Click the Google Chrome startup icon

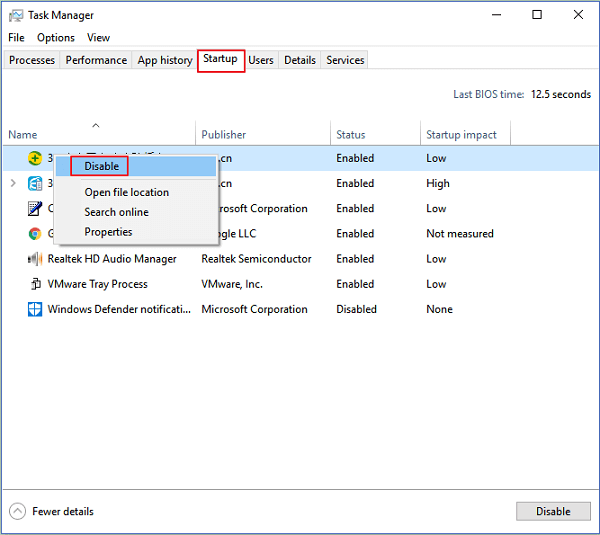point(35,234)
